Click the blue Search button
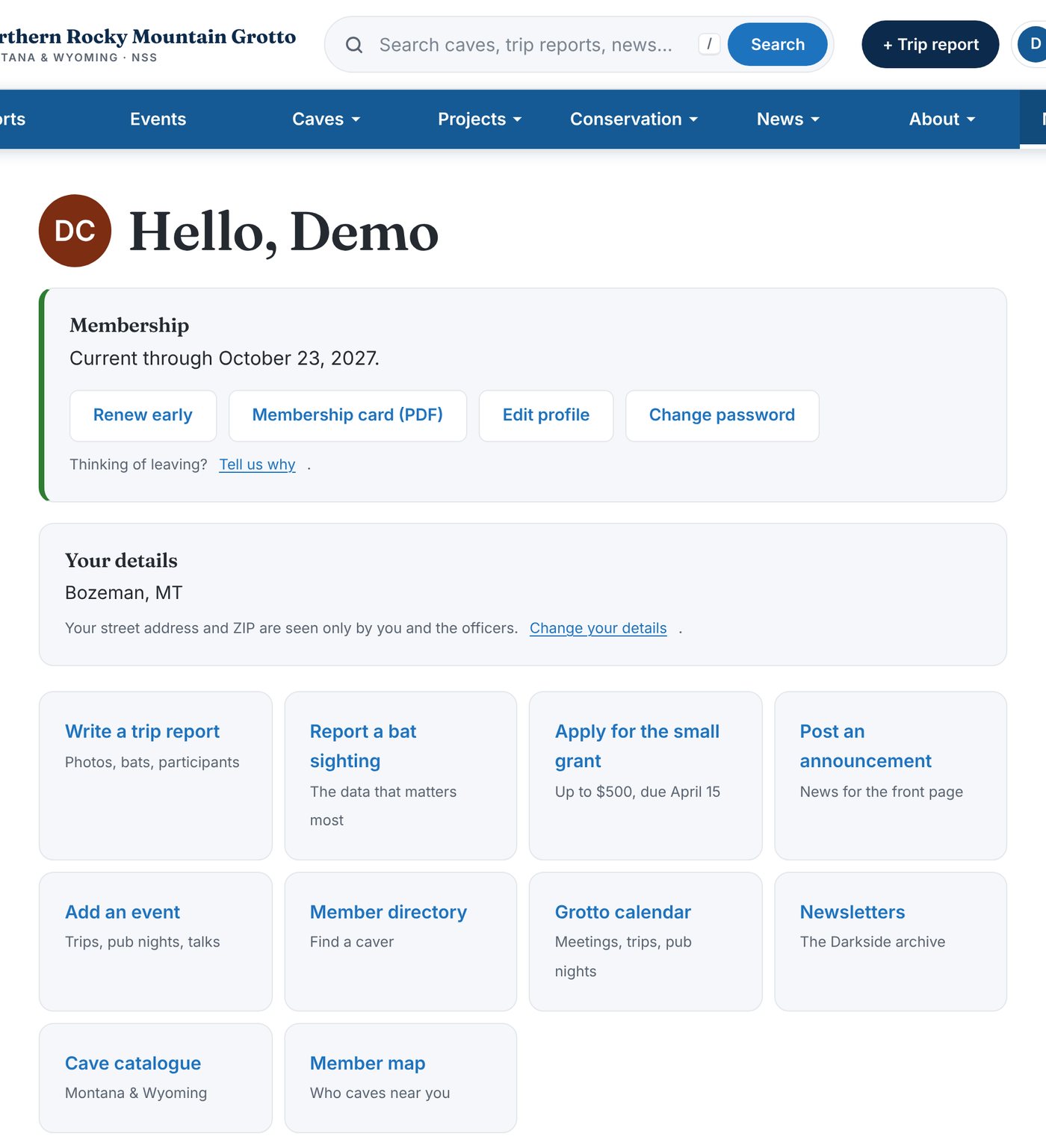The height and width of the screenshot is (1148, 1046). pos(777,44)
